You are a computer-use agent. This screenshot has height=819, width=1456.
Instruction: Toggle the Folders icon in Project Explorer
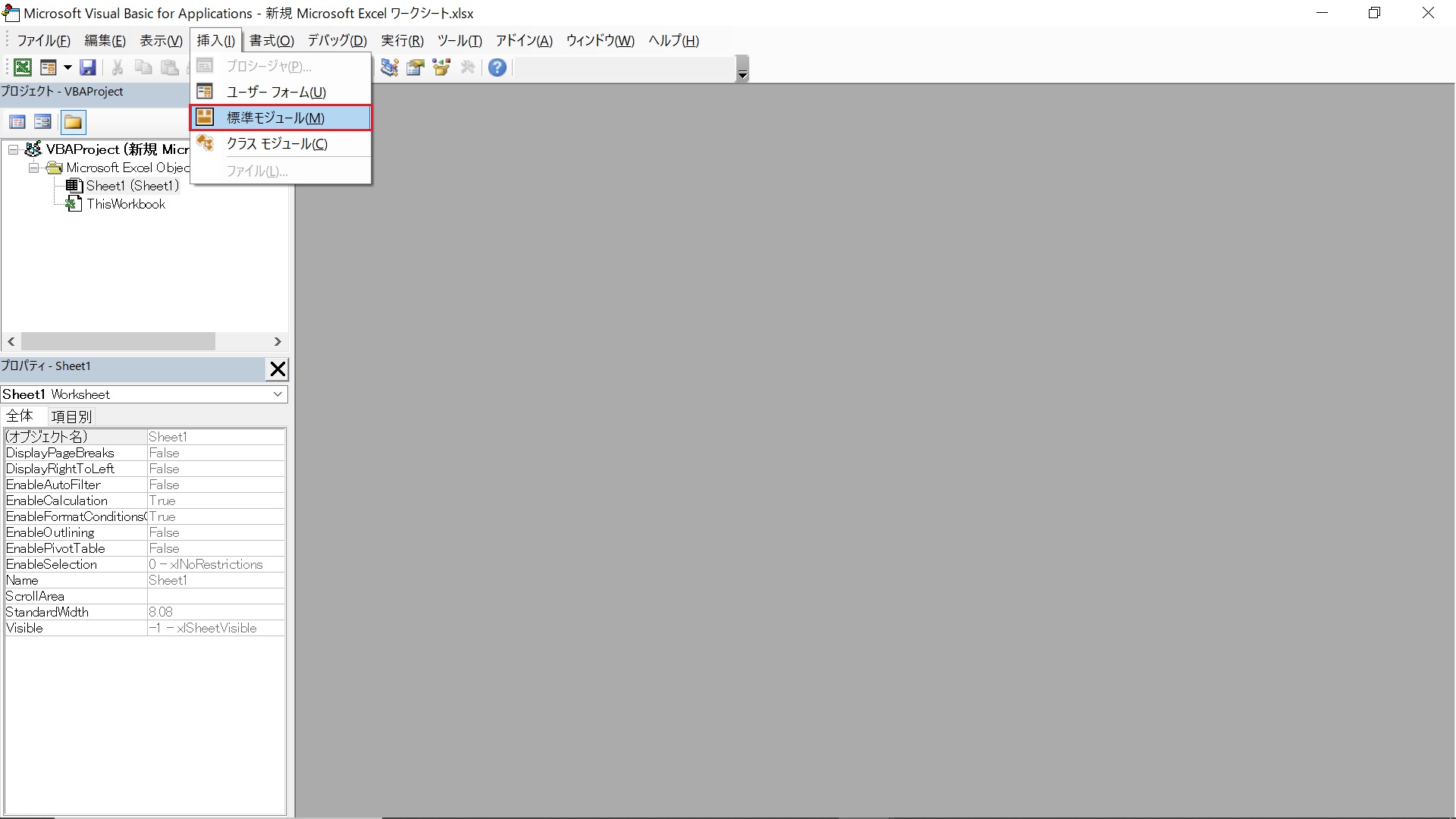coord(74,121)
